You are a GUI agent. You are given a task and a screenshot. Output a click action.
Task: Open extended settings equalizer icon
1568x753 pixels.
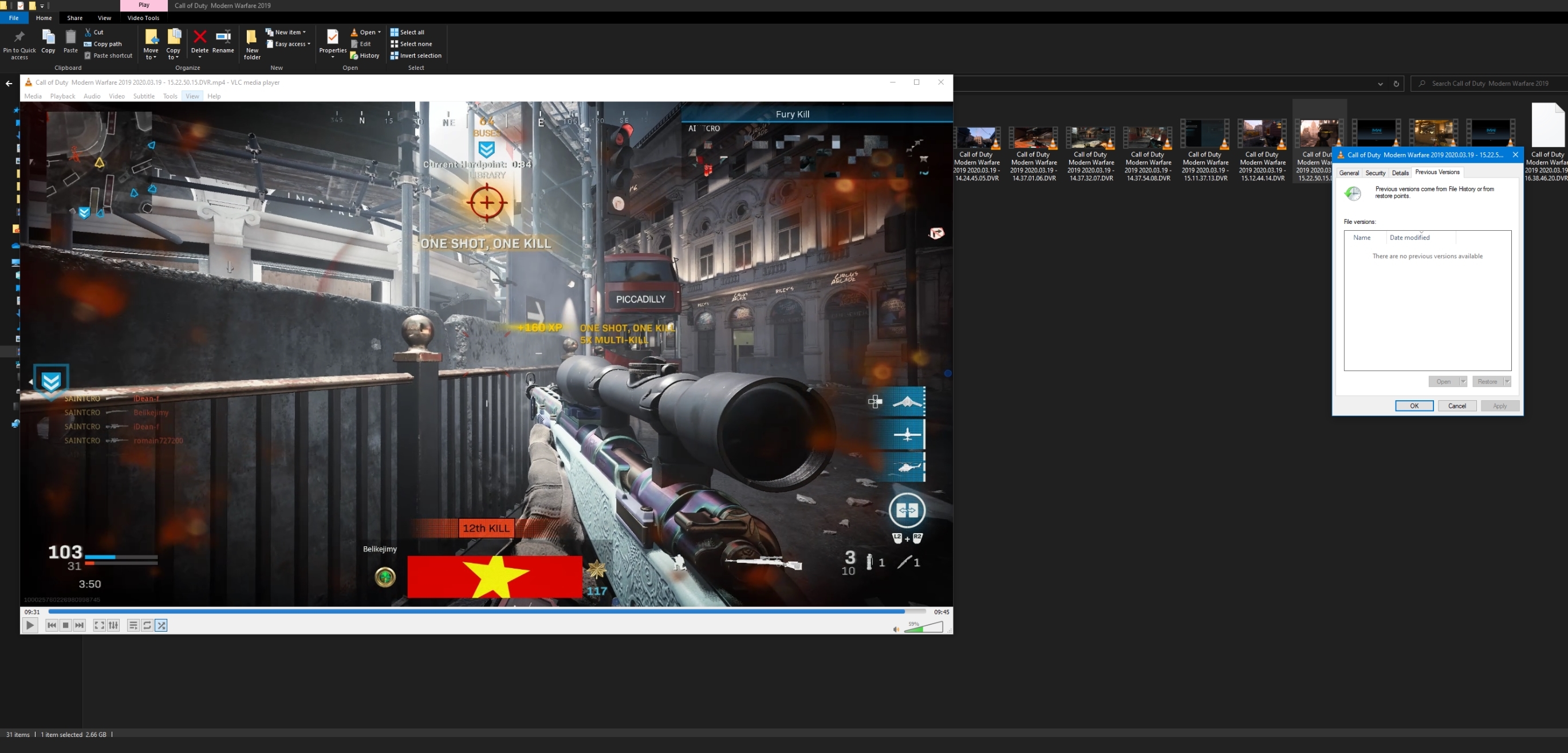pos(113,625)
